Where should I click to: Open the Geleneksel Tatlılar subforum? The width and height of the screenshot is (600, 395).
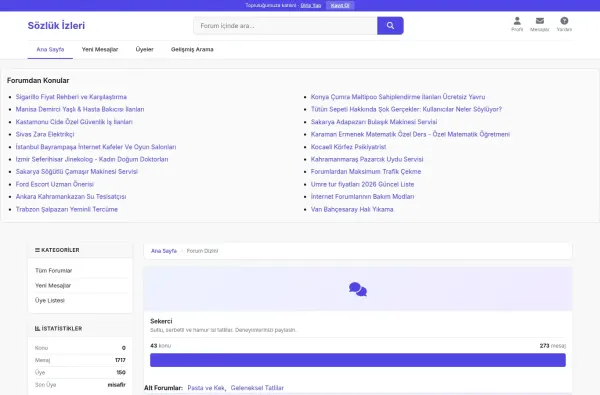[257, 388]
